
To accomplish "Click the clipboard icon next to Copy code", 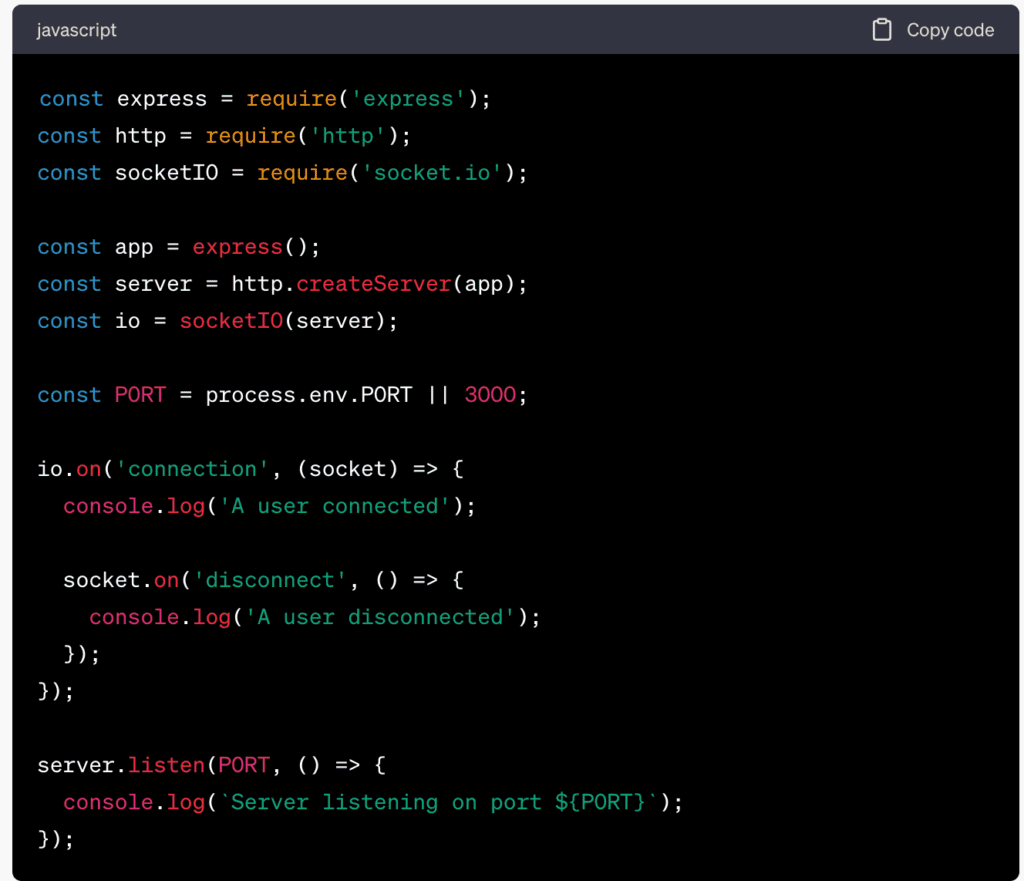I will point(882,30).
